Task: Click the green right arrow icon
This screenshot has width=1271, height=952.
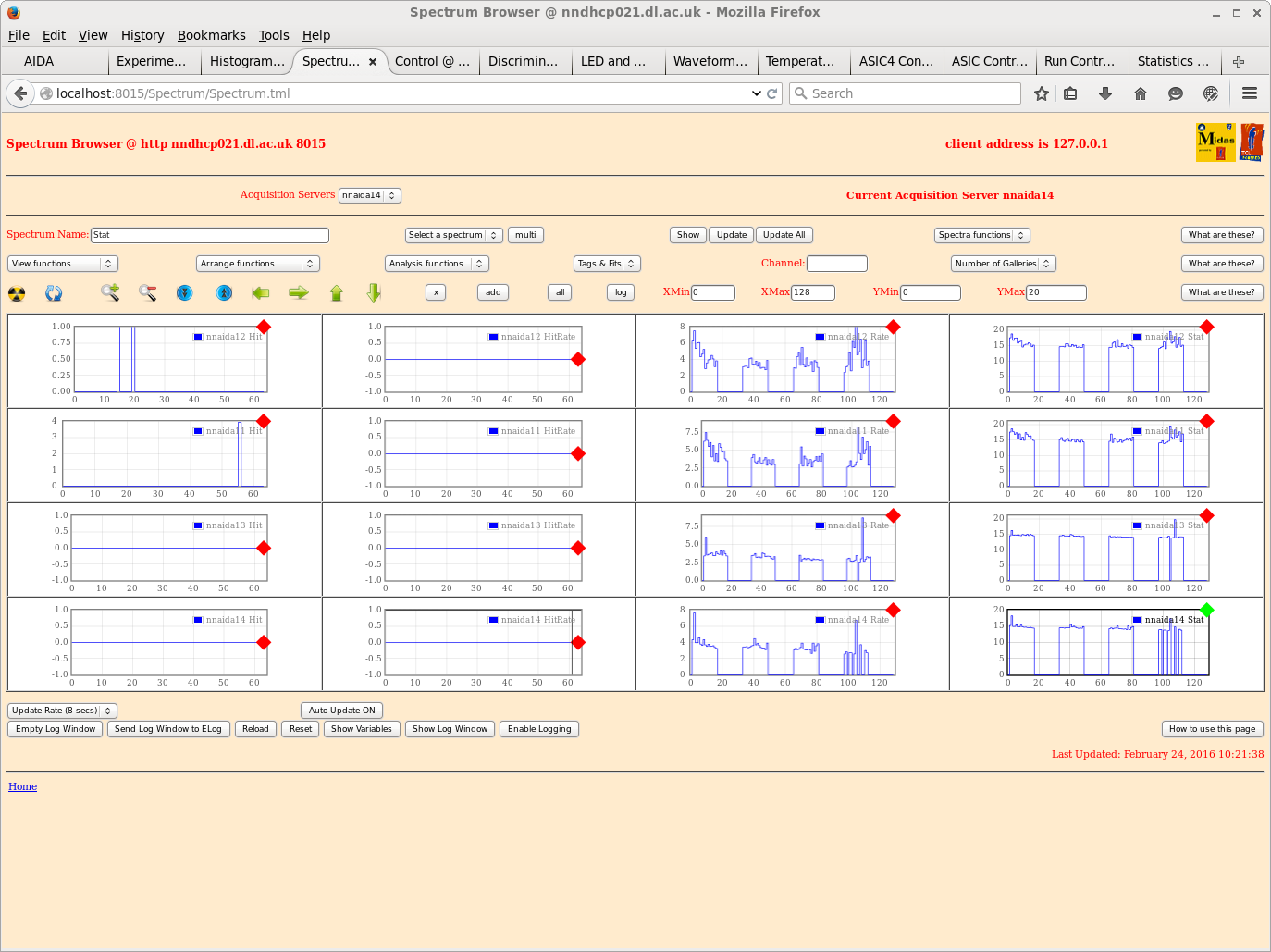Action: click(x=298, y=293)
